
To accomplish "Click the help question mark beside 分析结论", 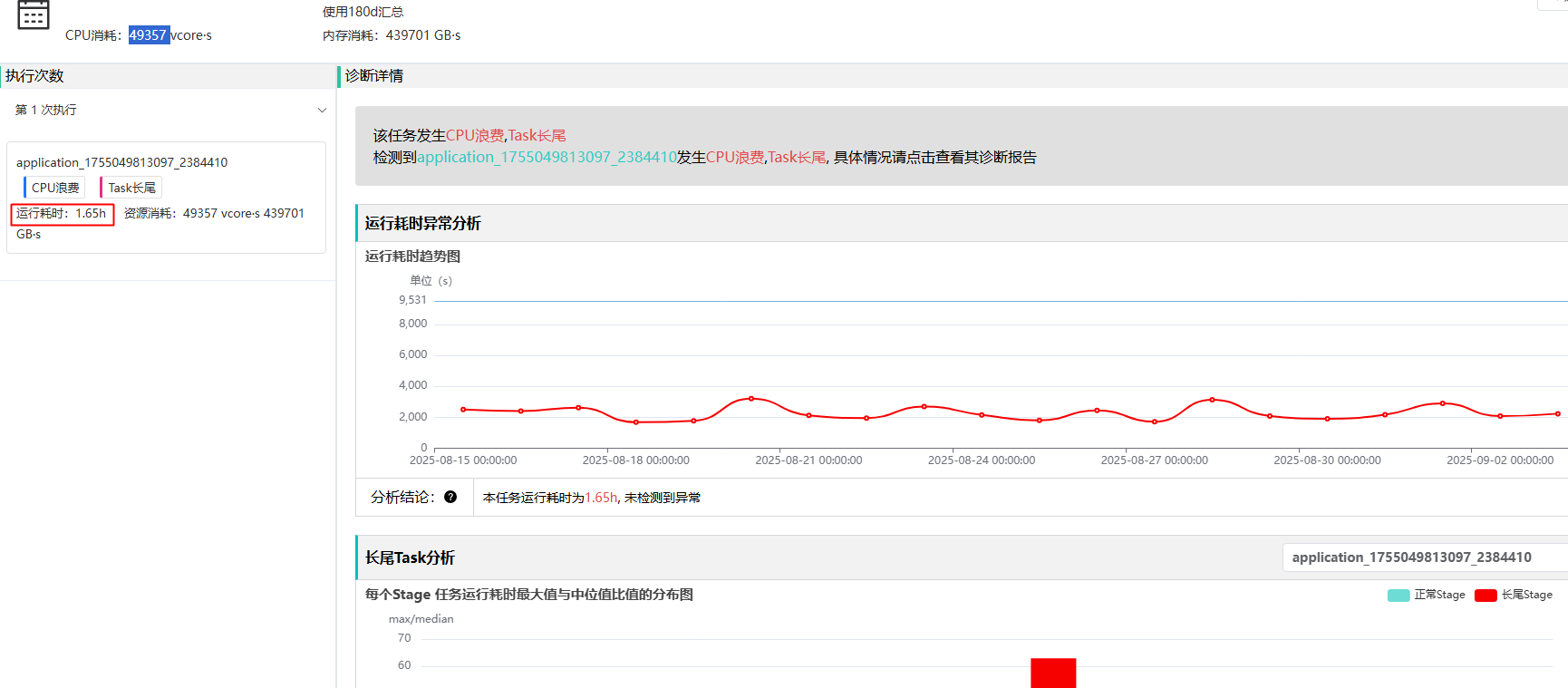I will (x=450, y=497).
